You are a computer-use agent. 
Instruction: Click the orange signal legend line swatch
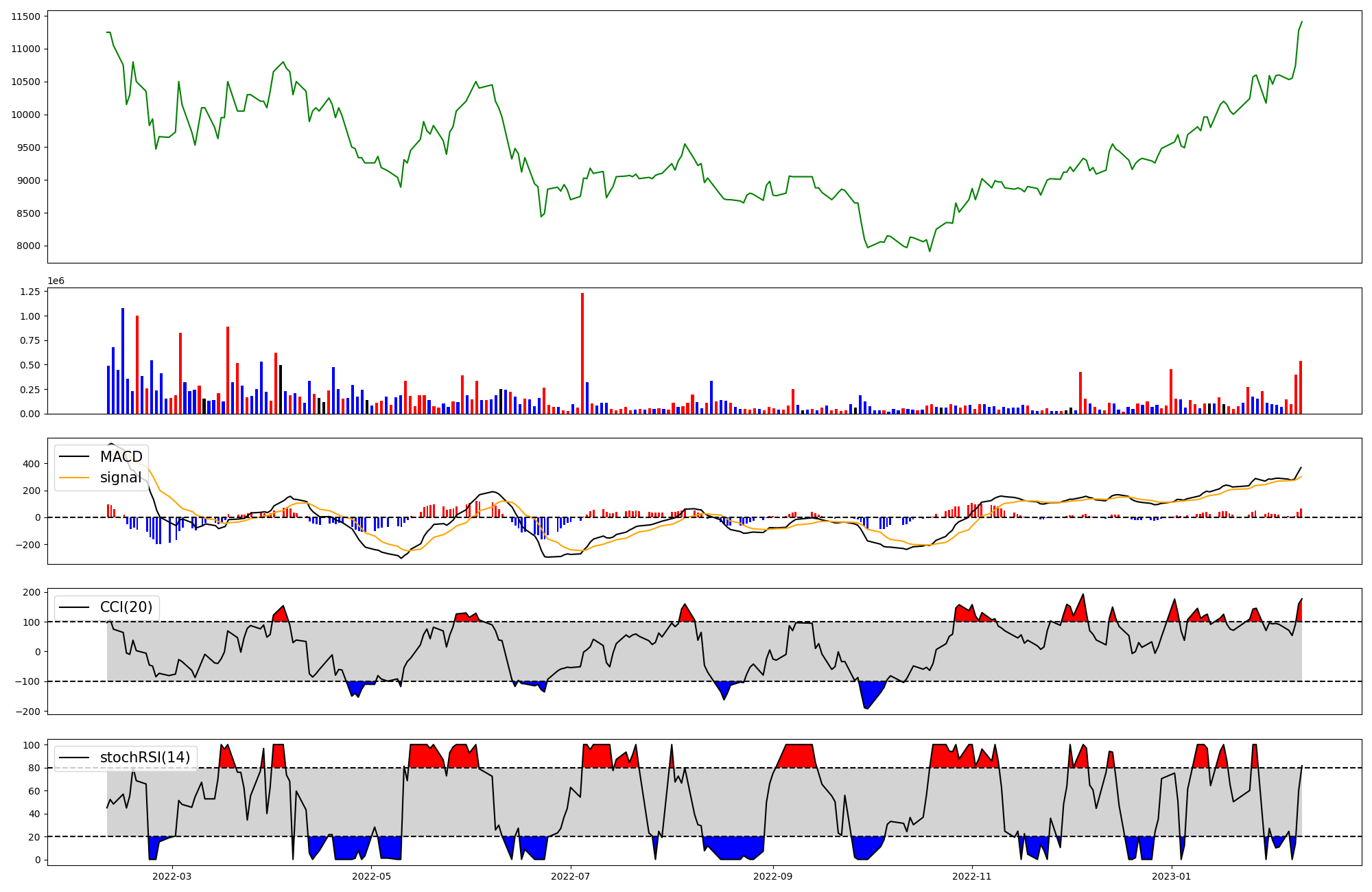[74, 478]
